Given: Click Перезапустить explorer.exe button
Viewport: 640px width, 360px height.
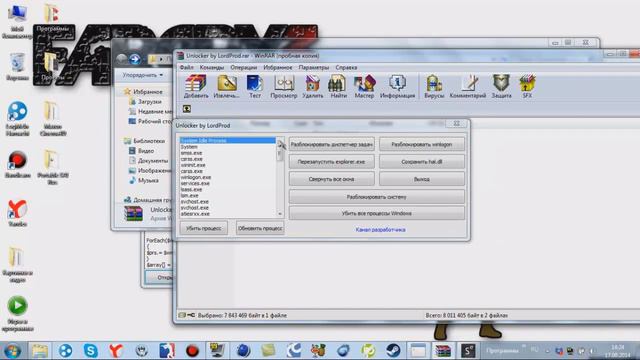Looking at the screenshot, I should [331, 162].
